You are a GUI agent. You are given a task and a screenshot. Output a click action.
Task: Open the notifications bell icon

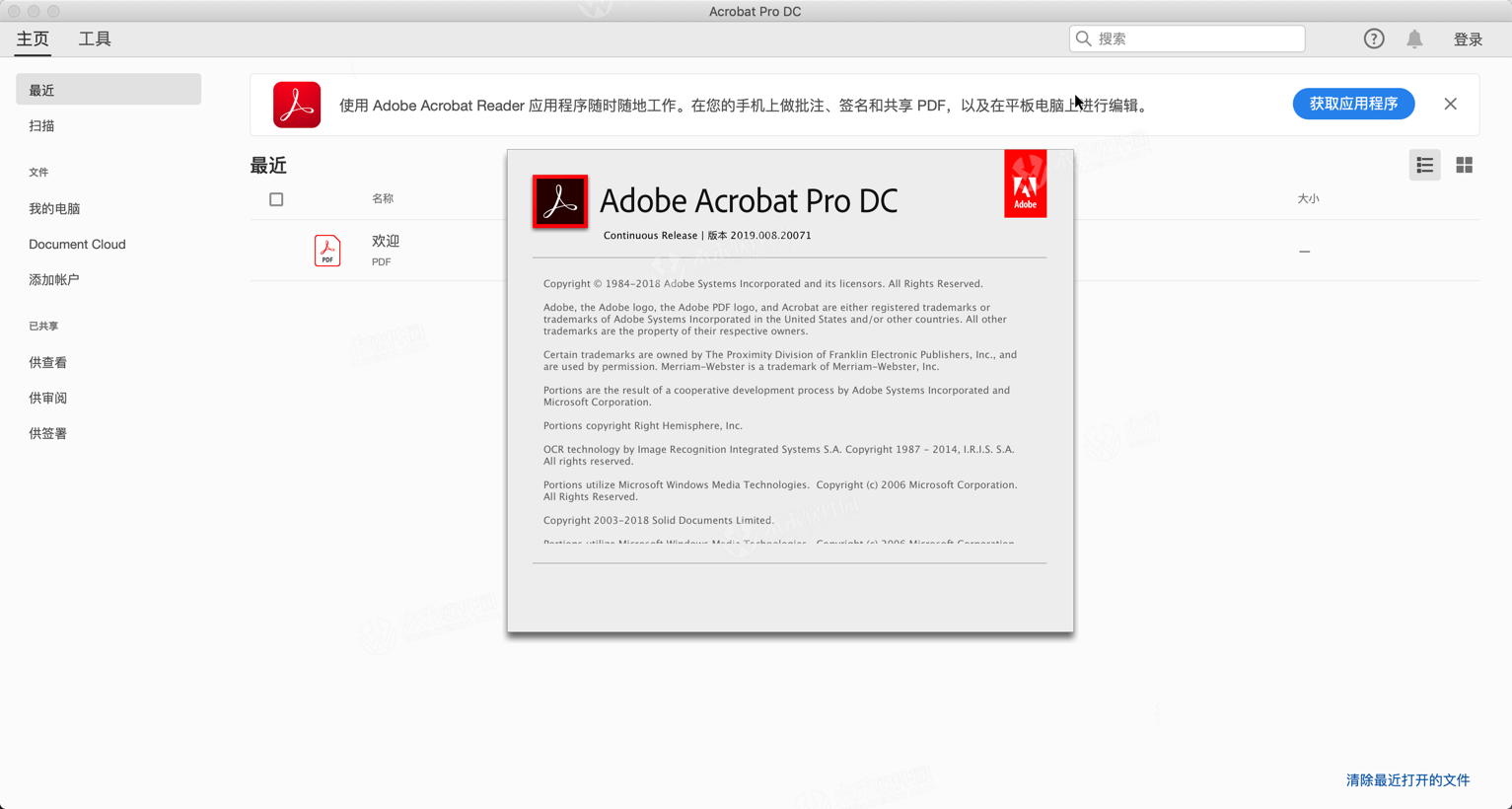[x=1414, y=38]
